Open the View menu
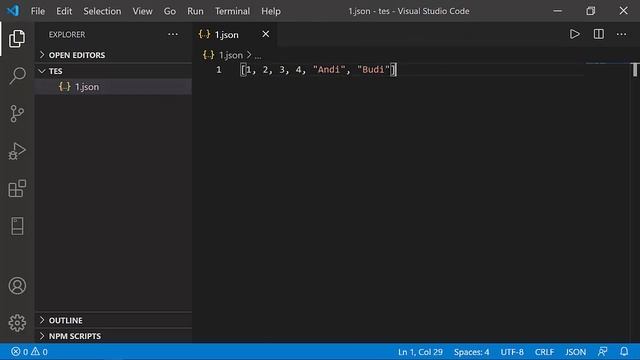The width and height of the screenshot is (640, 360). coord(142,11)
